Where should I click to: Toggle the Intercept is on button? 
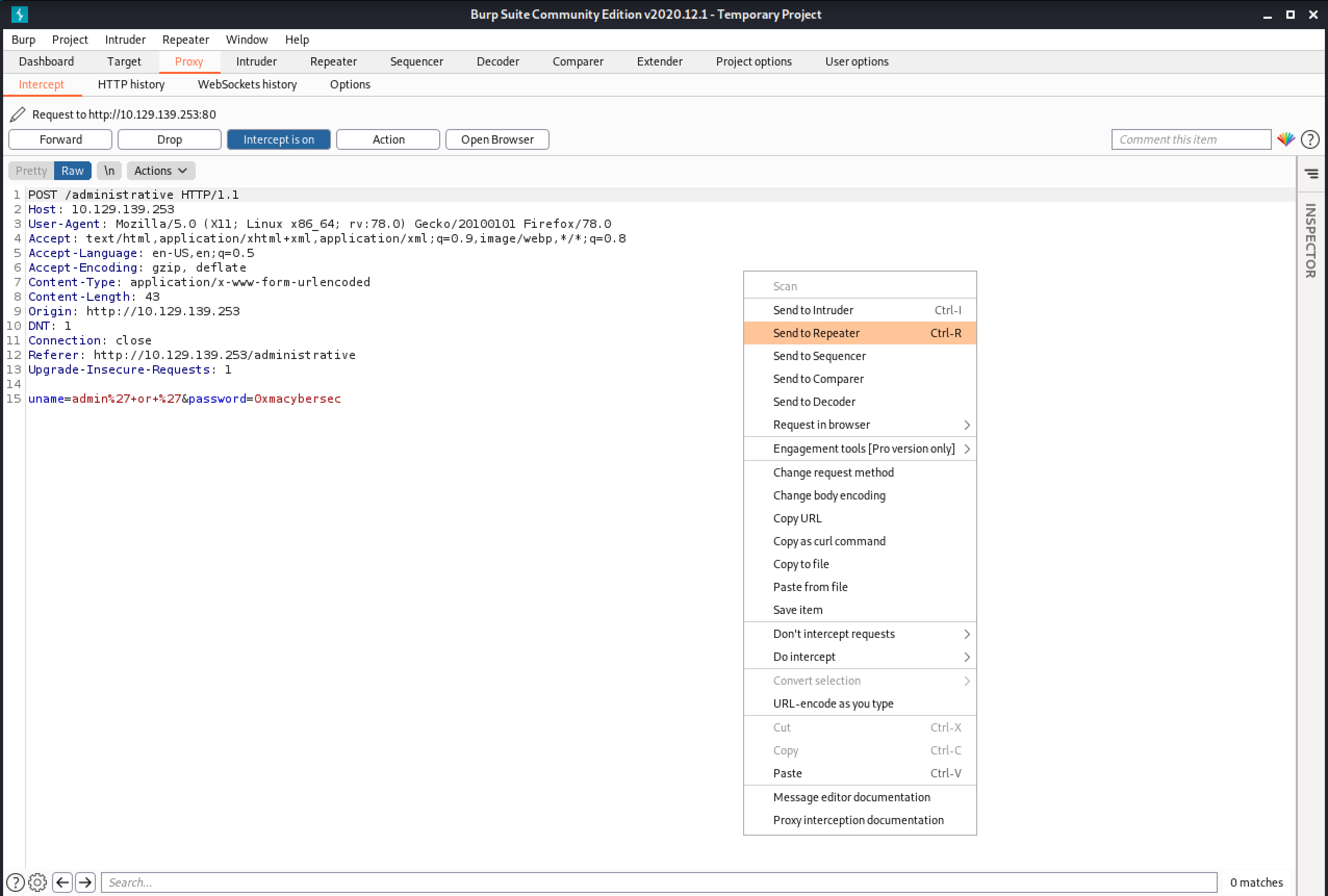click(x=279, y=139)
